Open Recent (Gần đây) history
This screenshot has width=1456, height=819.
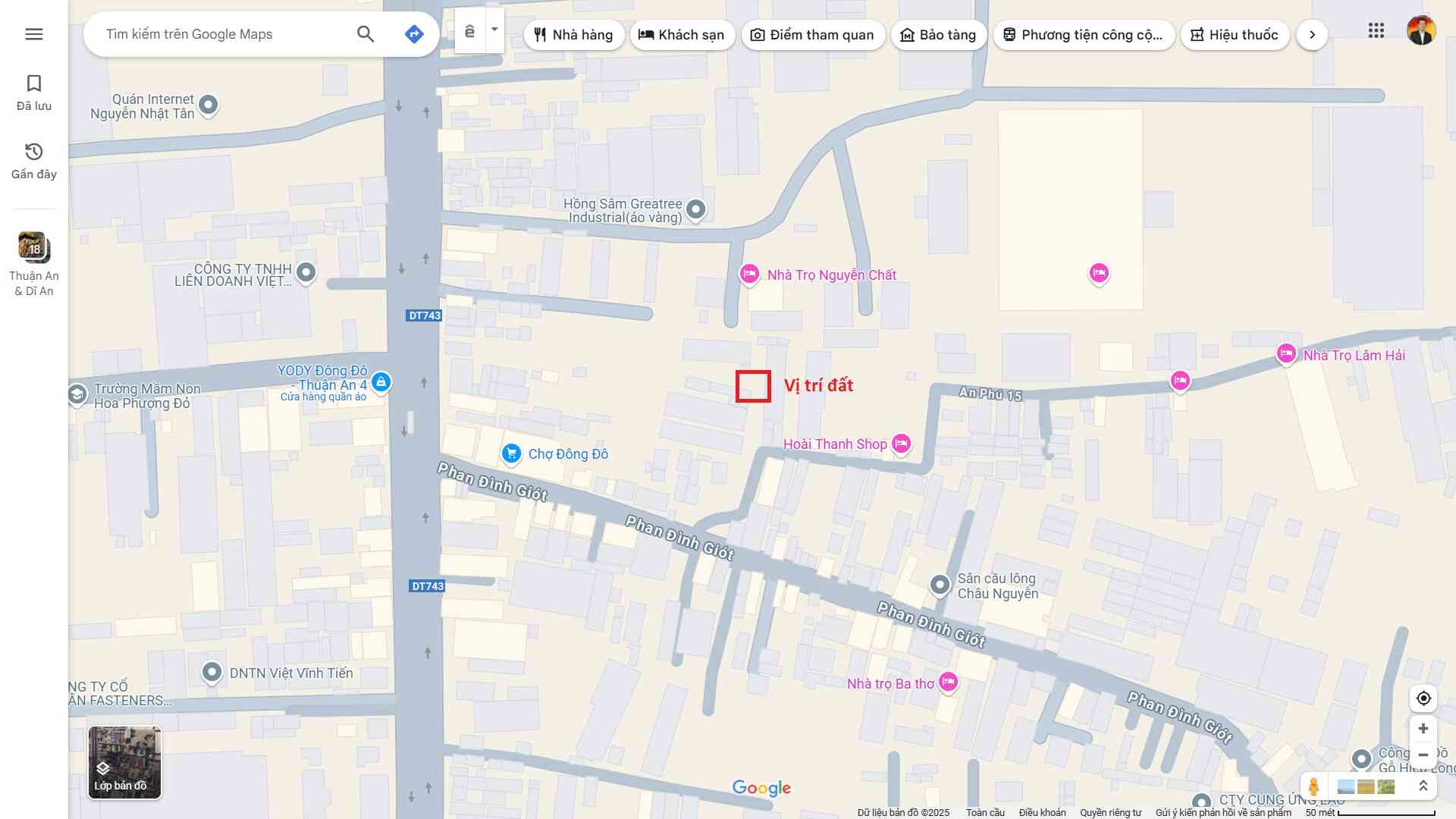click(x=33, y=160)
